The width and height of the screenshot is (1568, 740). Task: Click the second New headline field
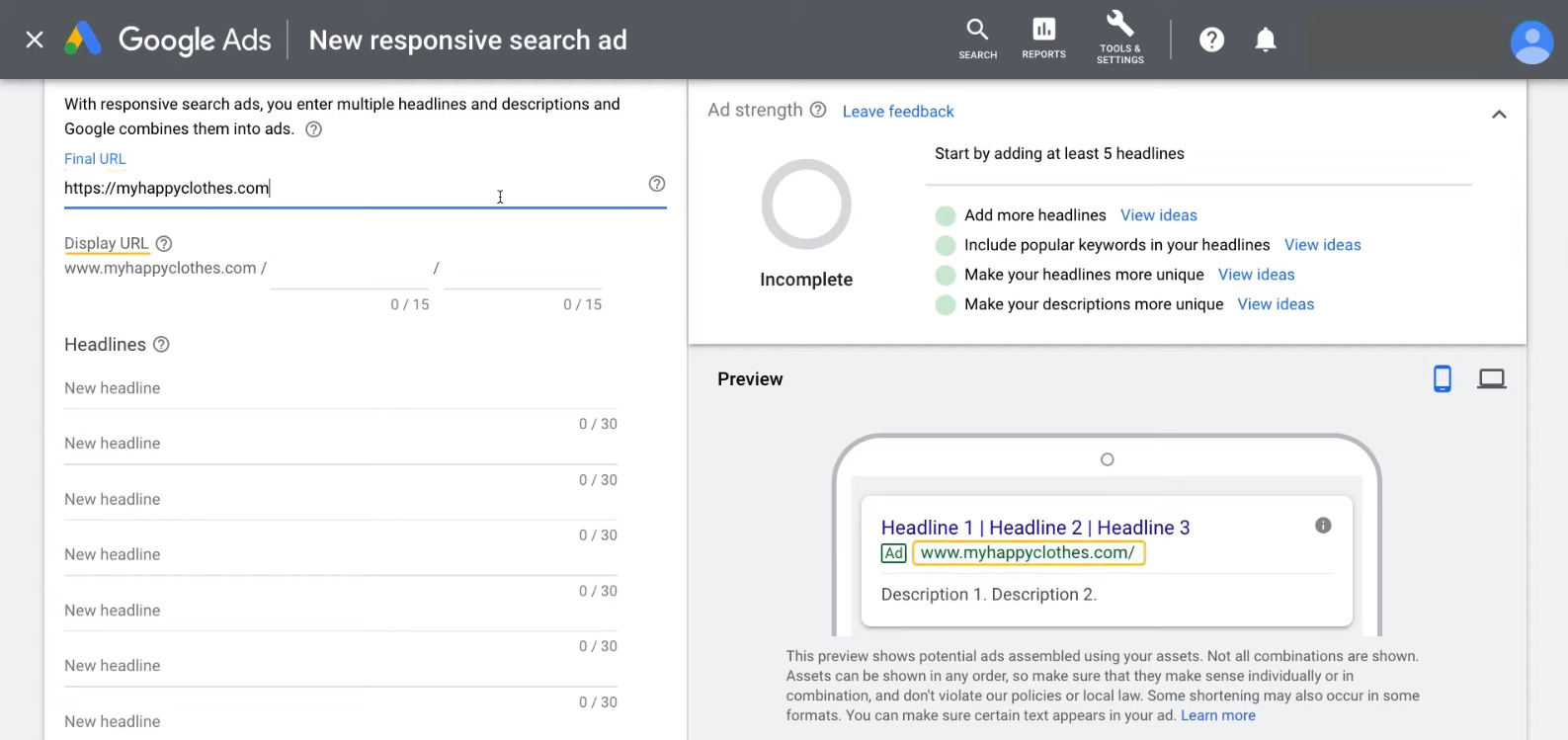tap(341, 444)
